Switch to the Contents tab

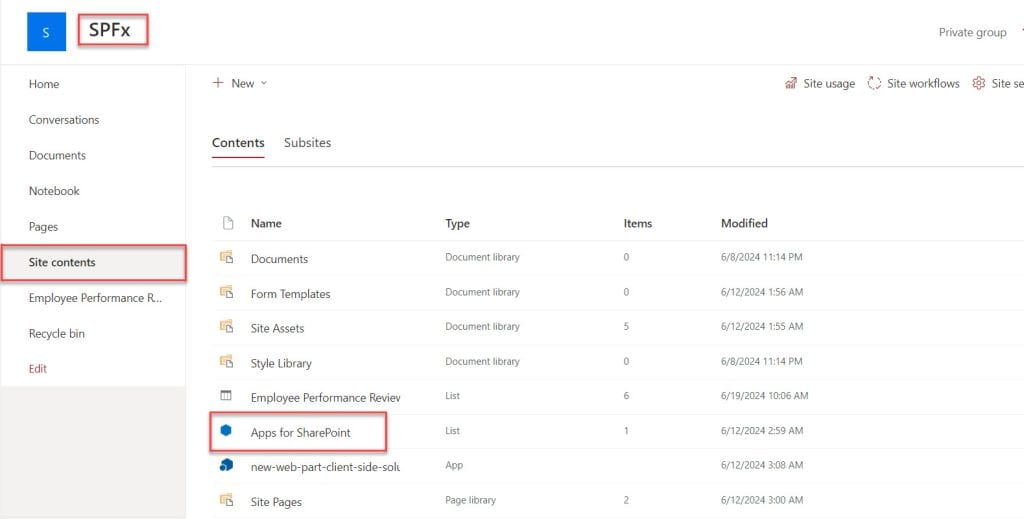pos(238,142)
